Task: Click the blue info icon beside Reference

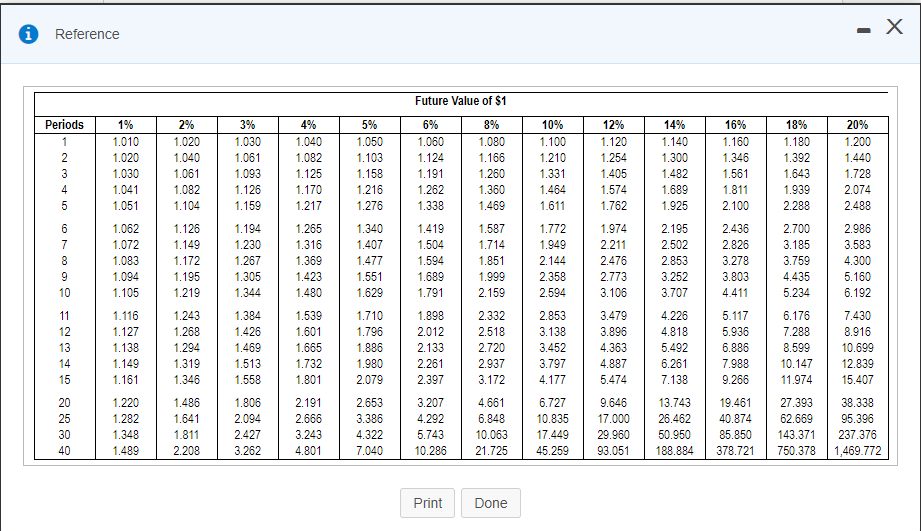Action: [29, 34]
